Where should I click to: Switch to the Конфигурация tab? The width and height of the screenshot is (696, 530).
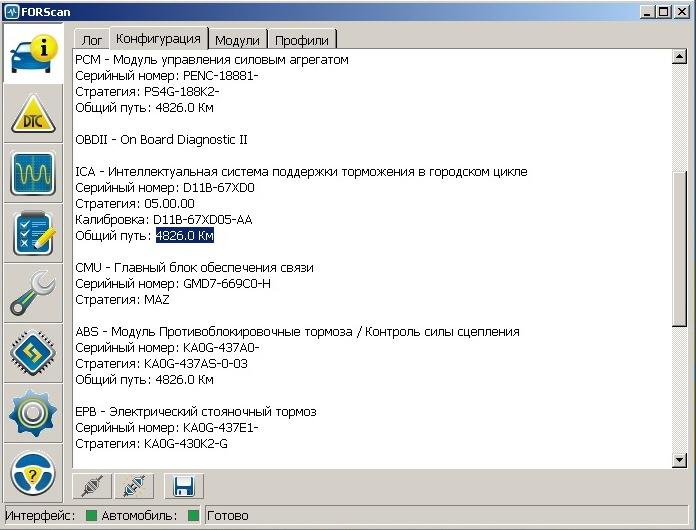coord(158,39)
